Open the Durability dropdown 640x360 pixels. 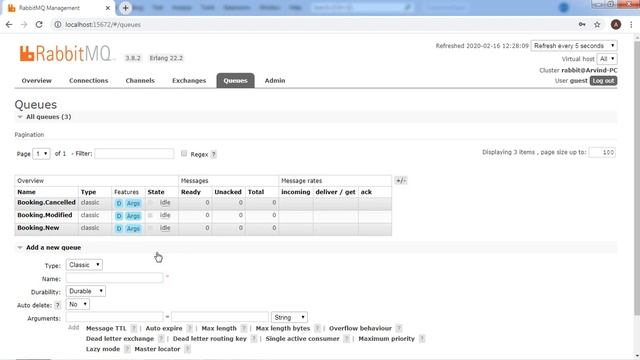pos(86,291)
